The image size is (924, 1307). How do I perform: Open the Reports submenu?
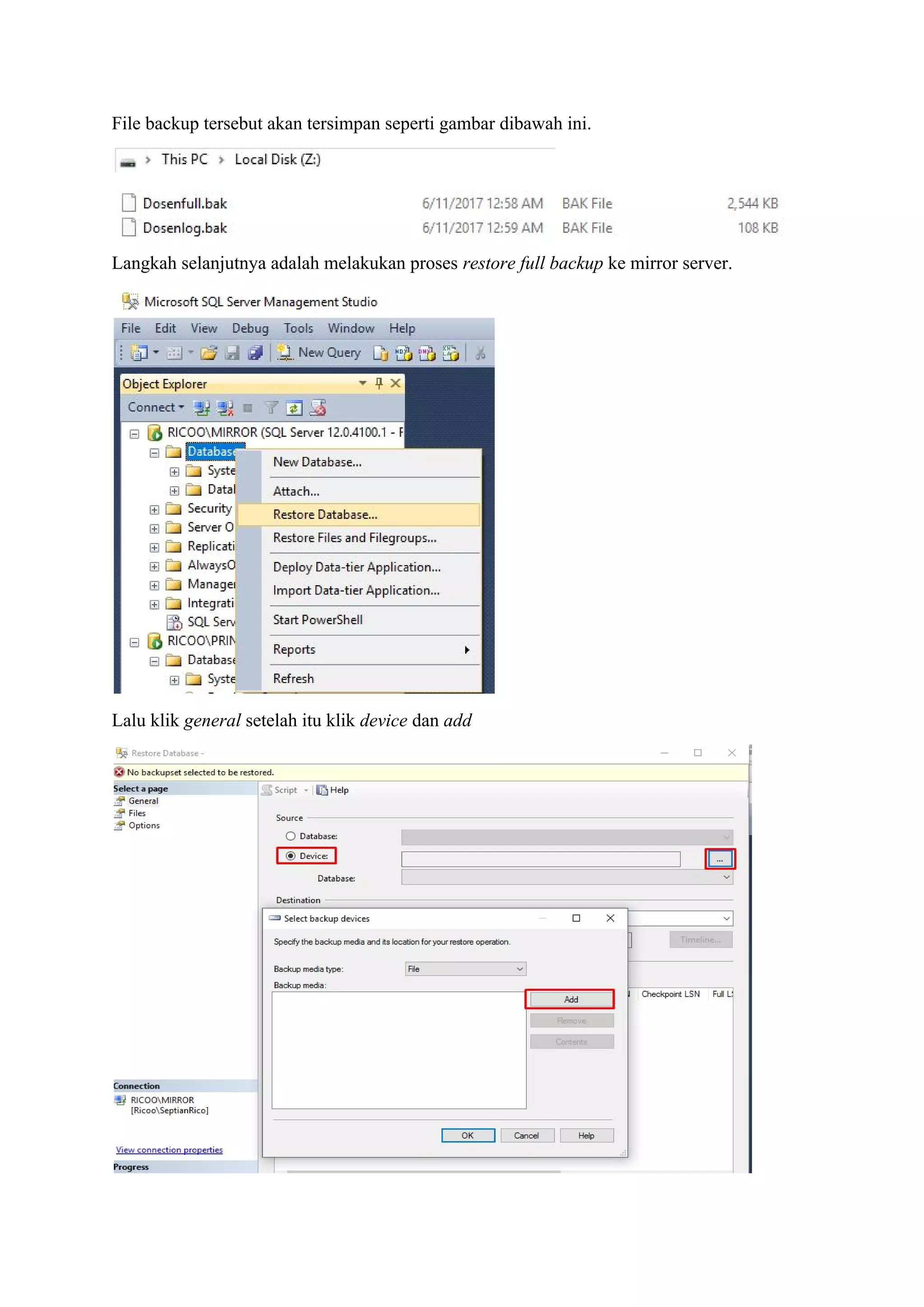359,650
